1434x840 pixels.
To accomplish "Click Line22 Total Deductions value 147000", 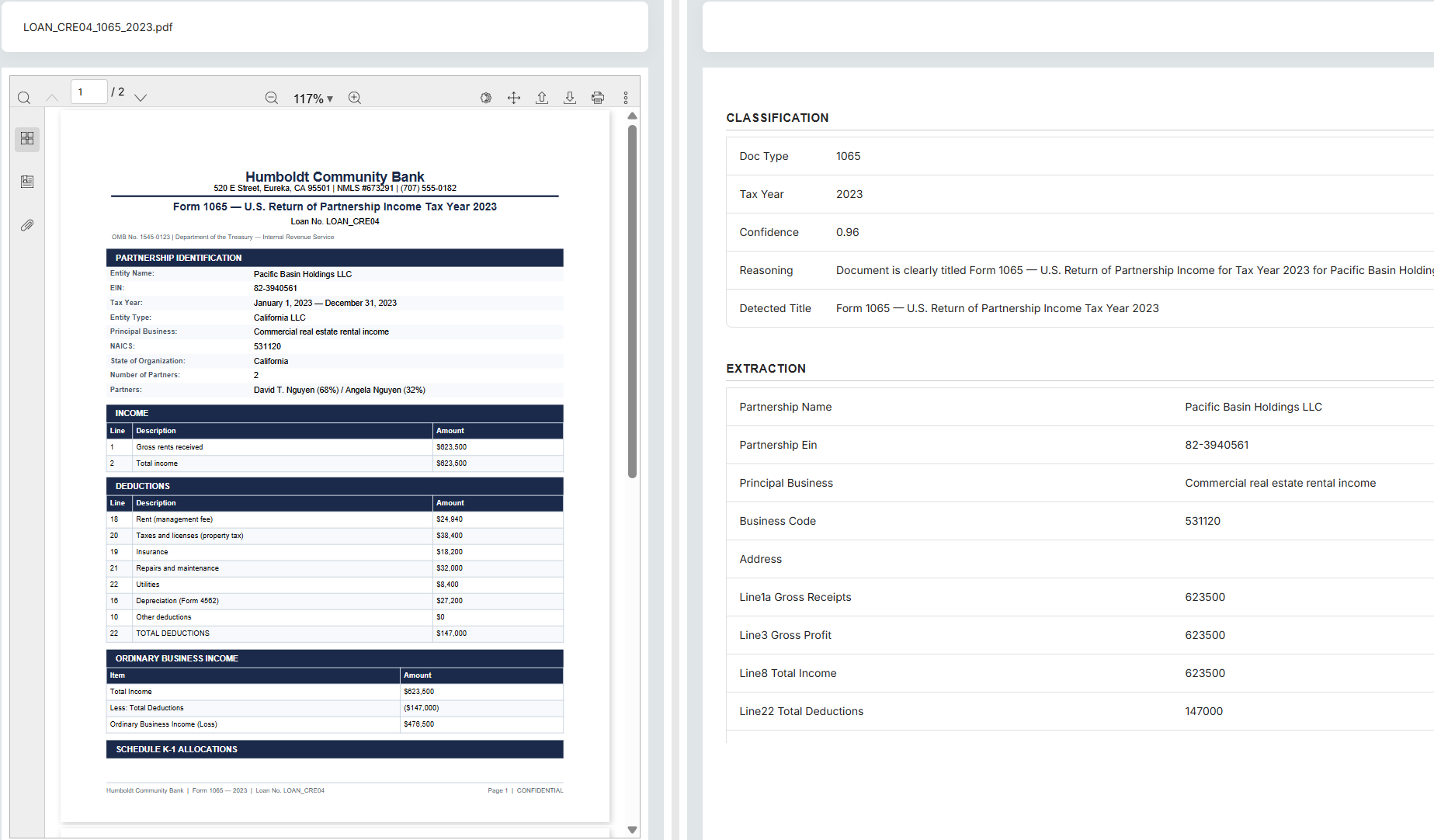I will point(1203,711).
